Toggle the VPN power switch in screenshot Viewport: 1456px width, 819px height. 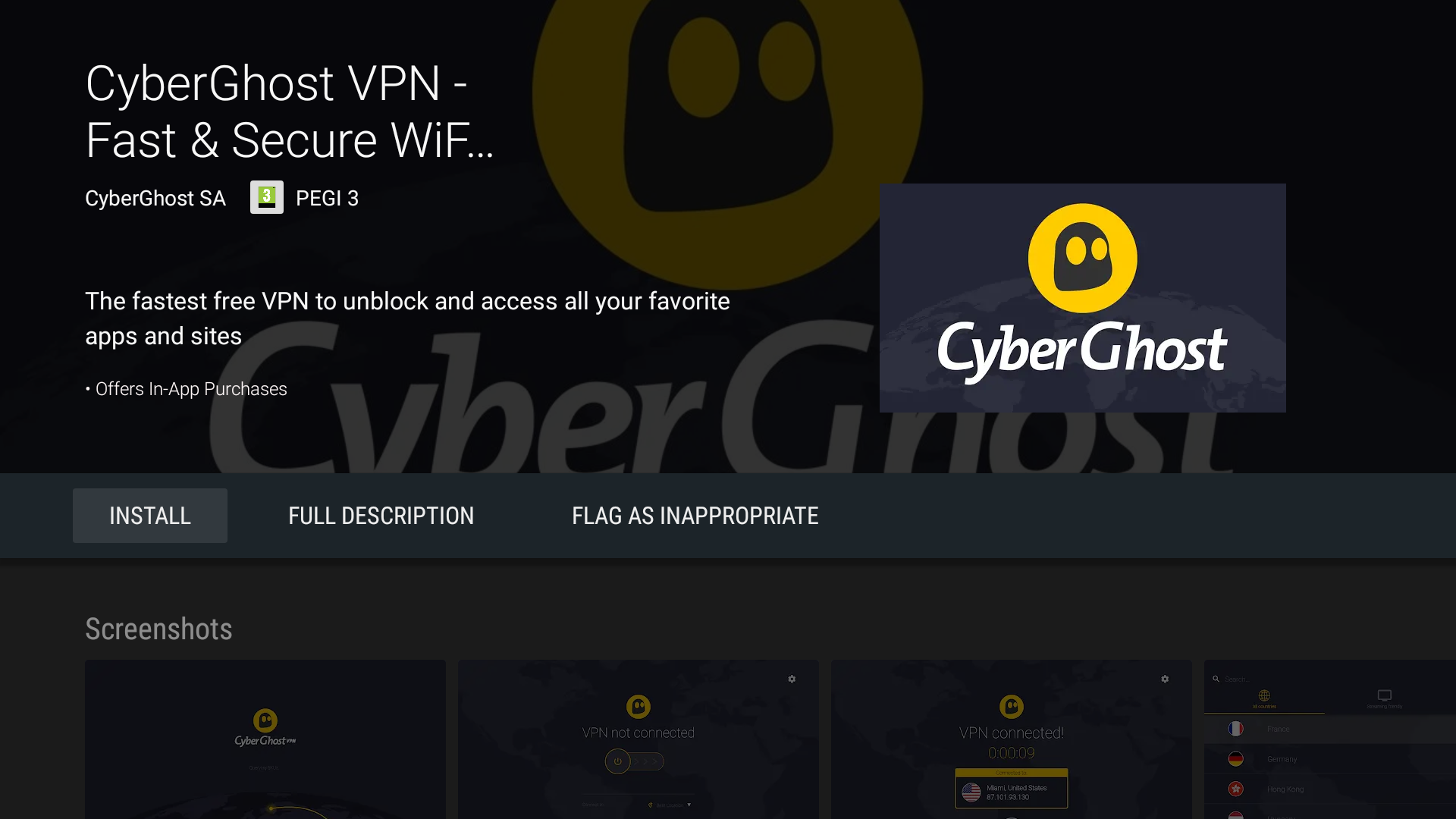634,761
